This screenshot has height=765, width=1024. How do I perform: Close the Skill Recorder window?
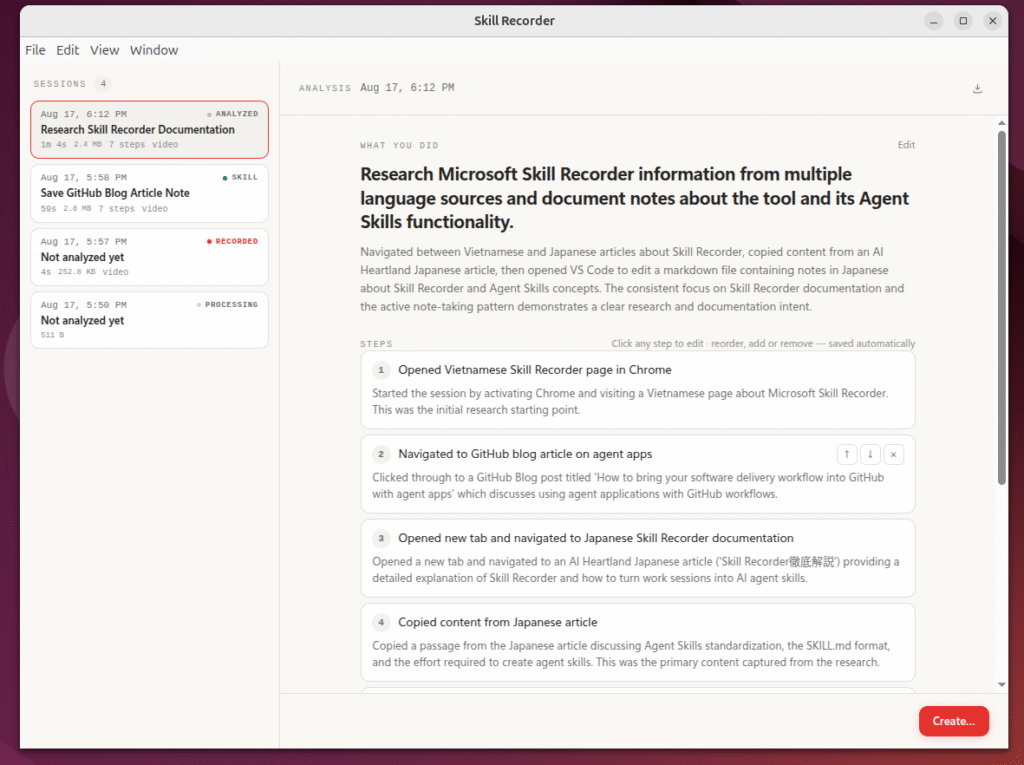[993, 21]
